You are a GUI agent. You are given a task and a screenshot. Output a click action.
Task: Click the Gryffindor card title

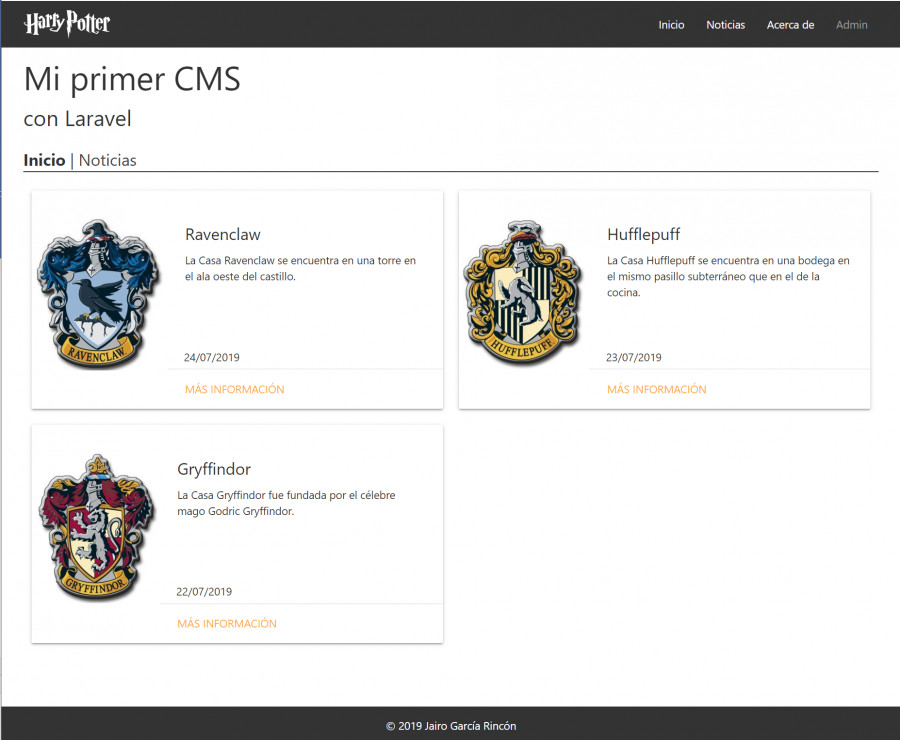coord(214,469)
